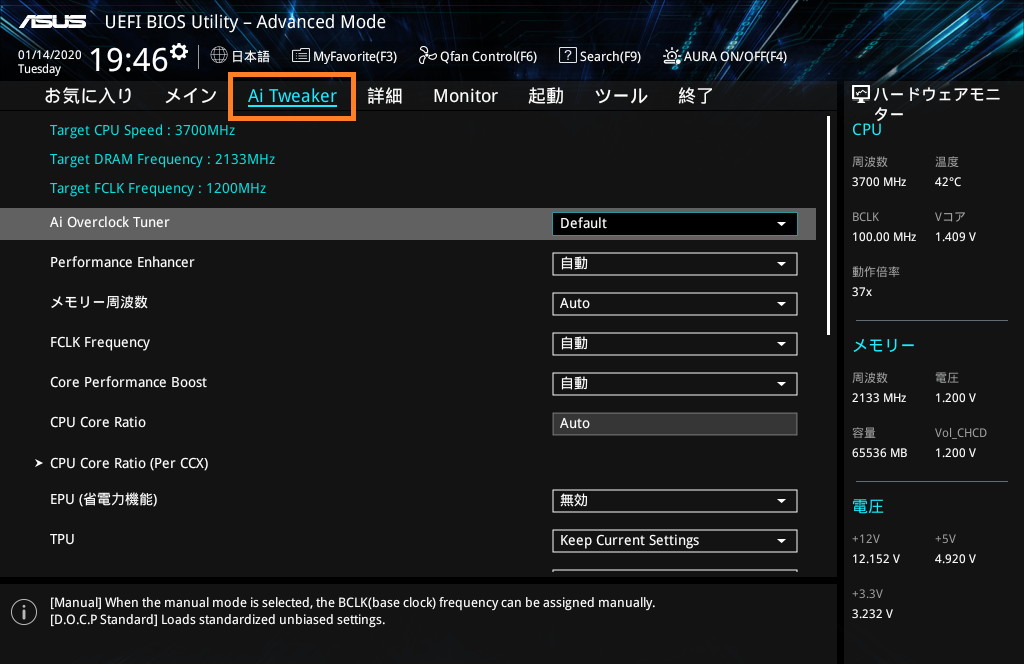This screenshot has height=664, width=1024.
Task: Select the FCLK Frequency label
Action: [x=100, y=342]
